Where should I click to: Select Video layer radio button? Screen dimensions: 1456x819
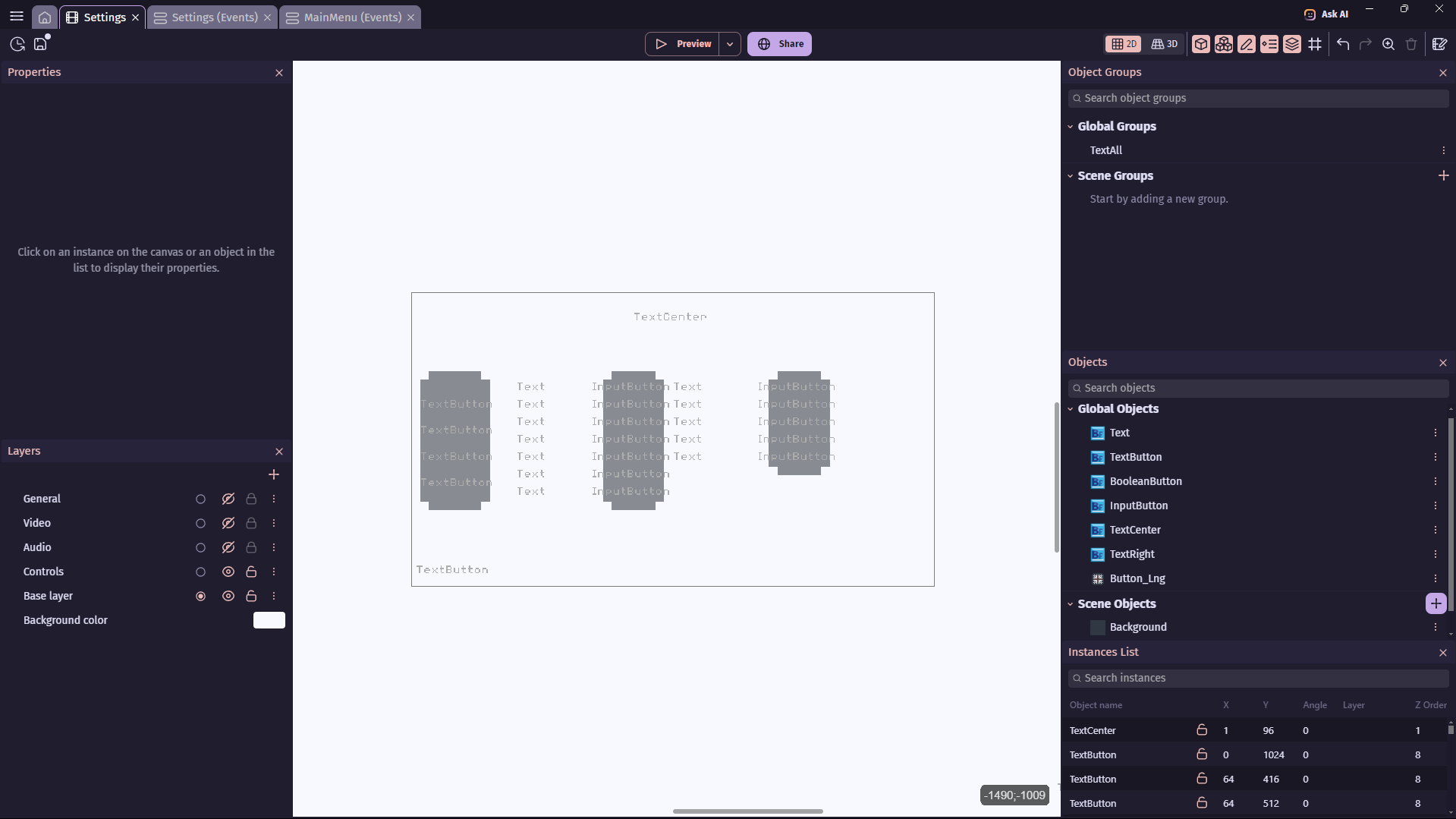[200, 523]
